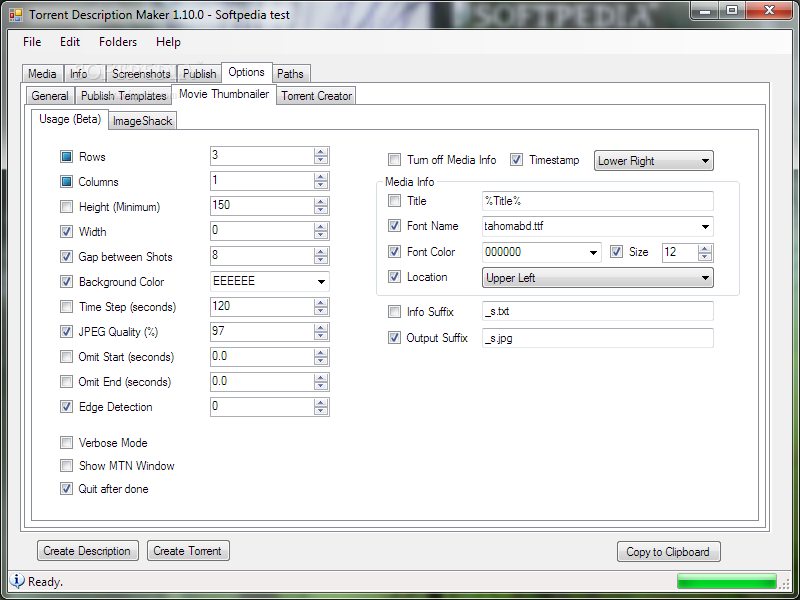
Task: Toggle the Location checkbox
Action: [x=394, y=277]
